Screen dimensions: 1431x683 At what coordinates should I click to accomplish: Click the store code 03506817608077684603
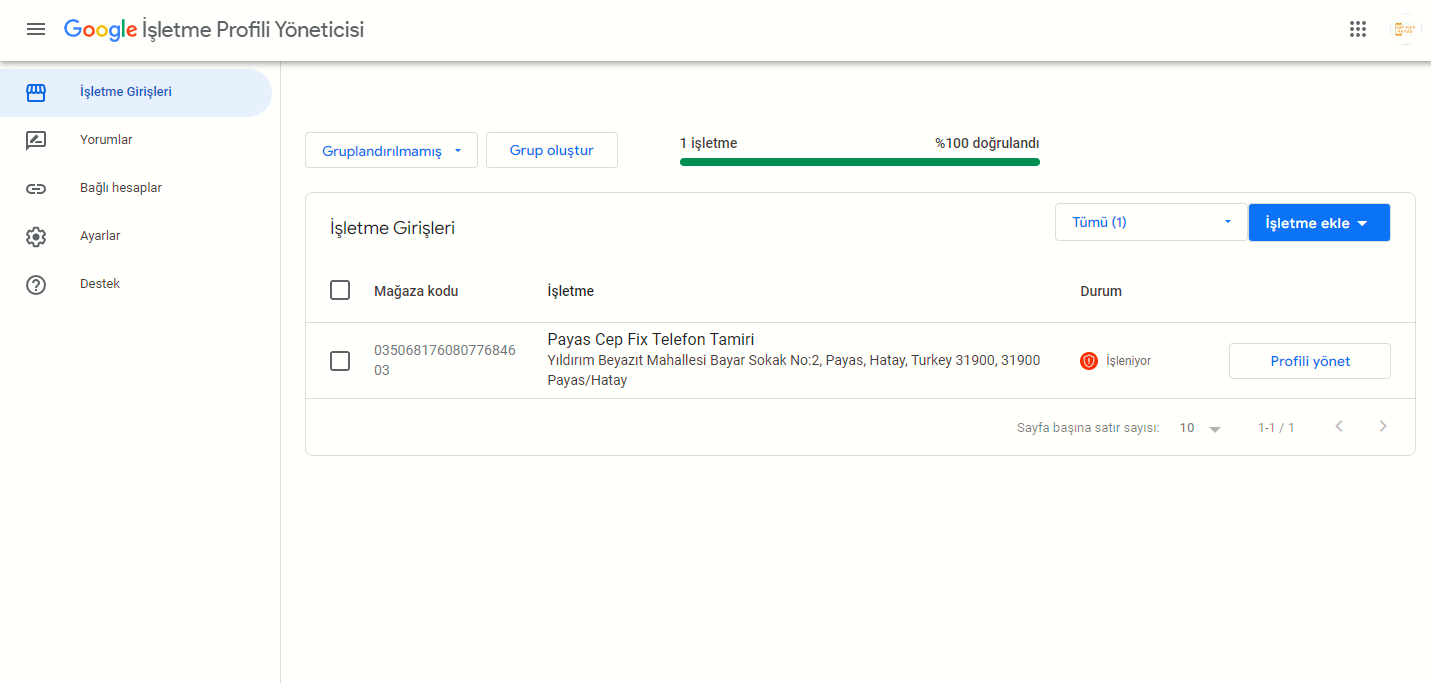coord(445,360)
